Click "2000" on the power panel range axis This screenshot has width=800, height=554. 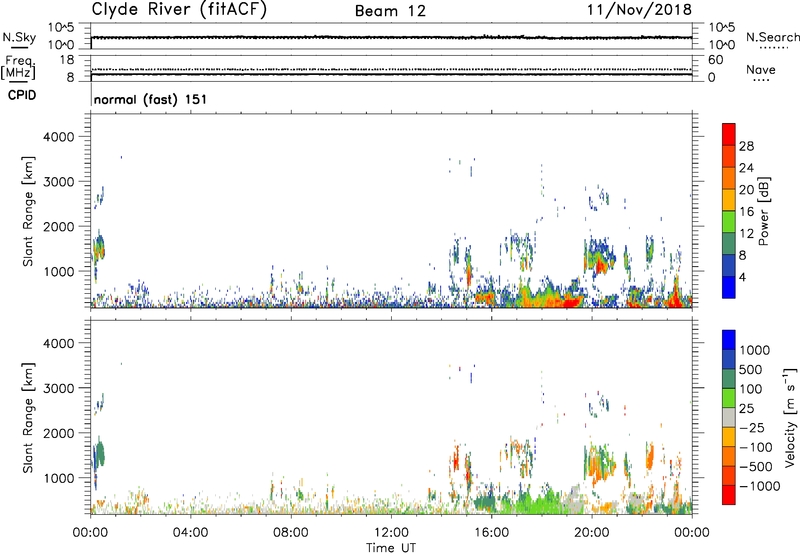(58, 226)
